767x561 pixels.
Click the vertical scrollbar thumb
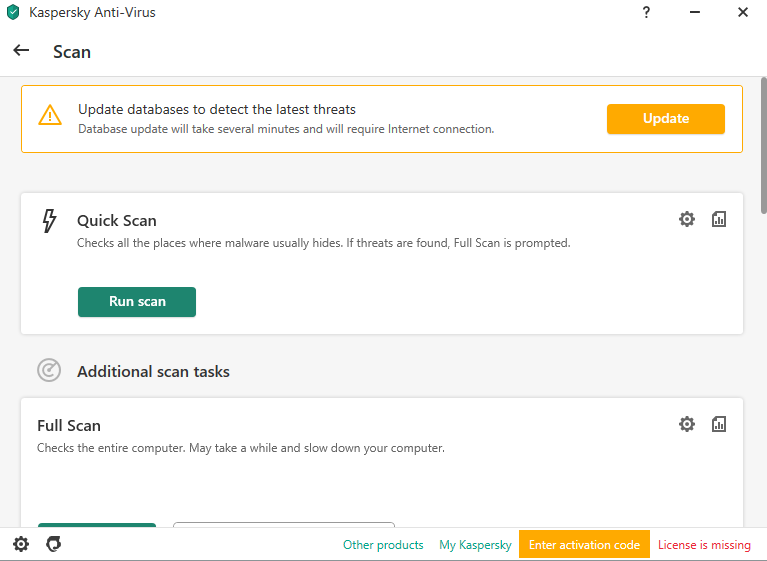pyautogui.click(x=764, y=145)
